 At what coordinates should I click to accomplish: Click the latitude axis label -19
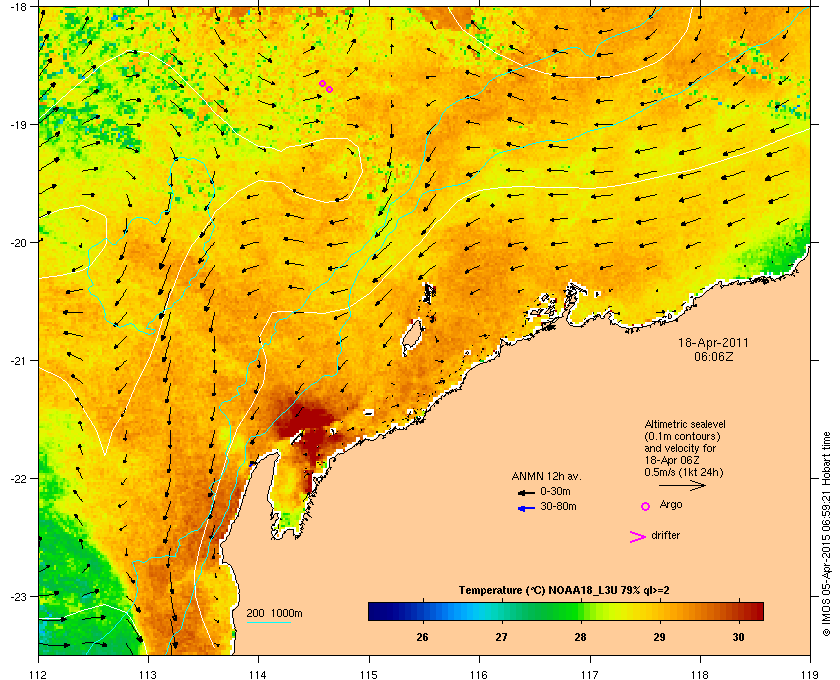[19, 124]
